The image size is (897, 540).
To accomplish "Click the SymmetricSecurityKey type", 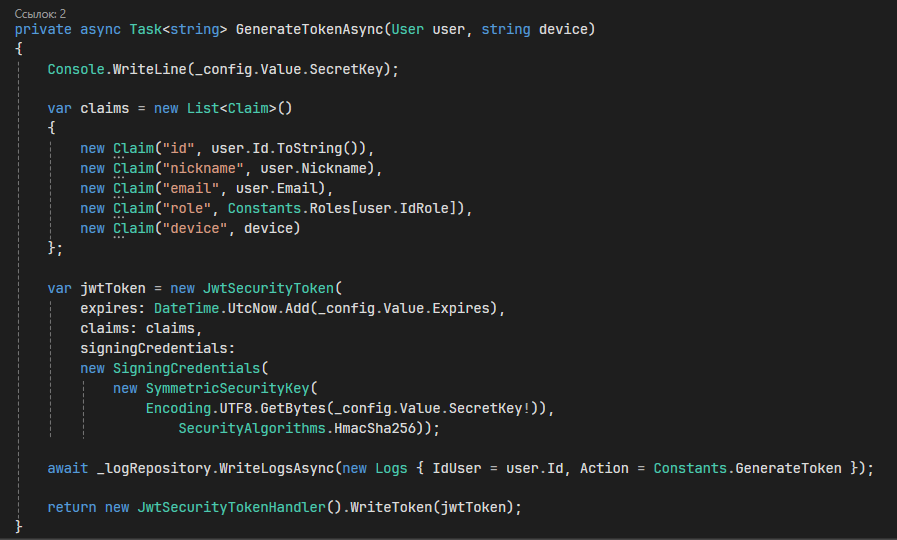I will pyautogui.click(x=227, y=388).
